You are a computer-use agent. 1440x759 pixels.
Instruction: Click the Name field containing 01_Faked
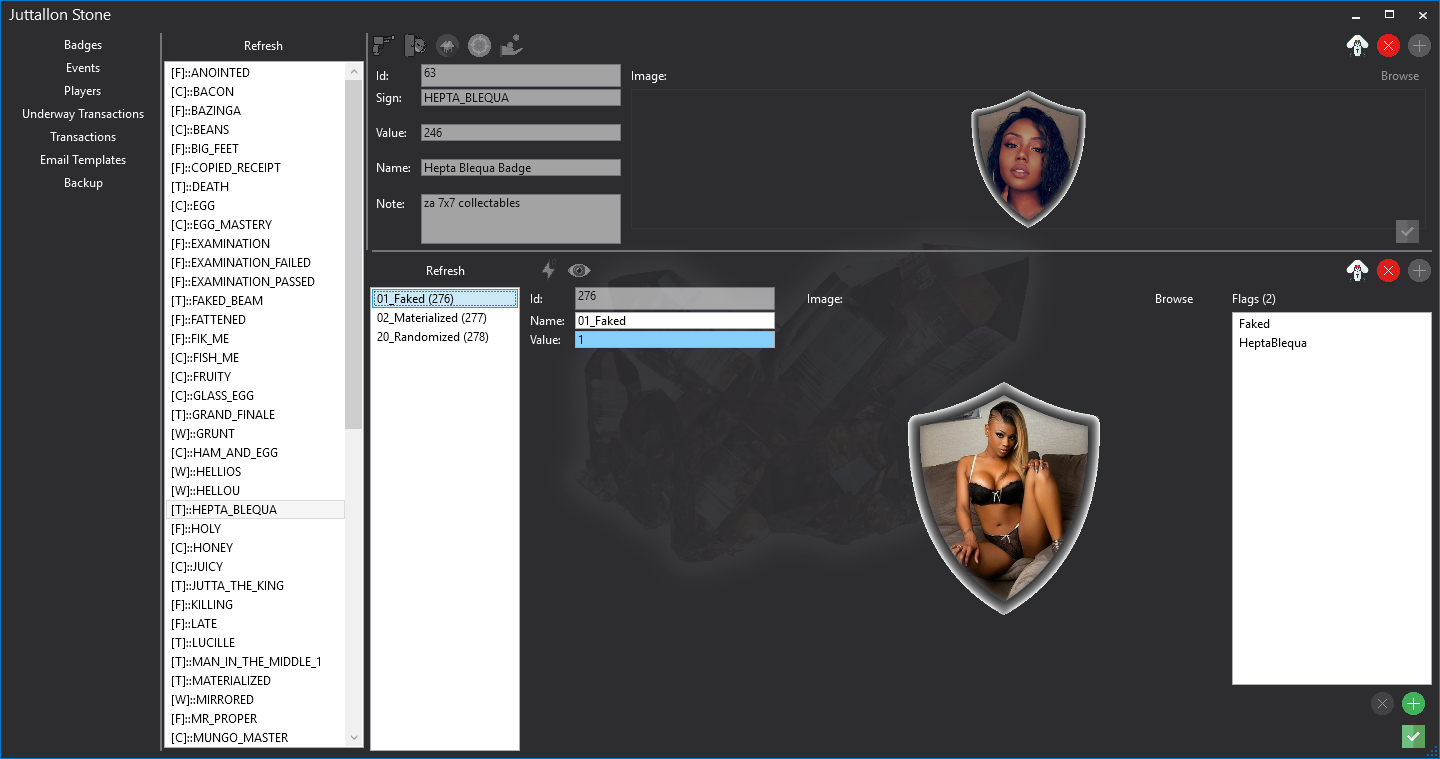674,321
